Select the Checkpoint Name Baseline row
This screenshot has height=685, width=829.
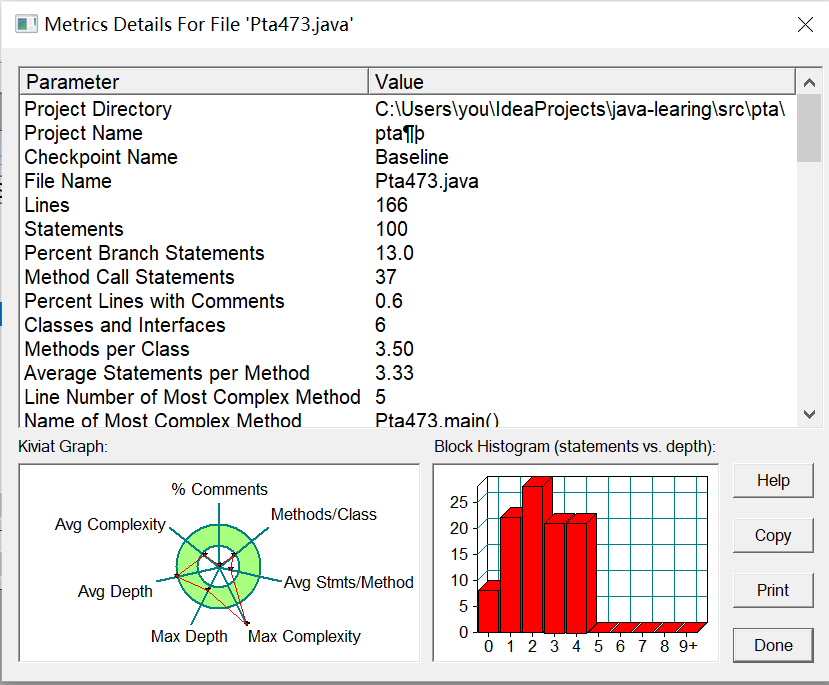(x=408, y=157)
